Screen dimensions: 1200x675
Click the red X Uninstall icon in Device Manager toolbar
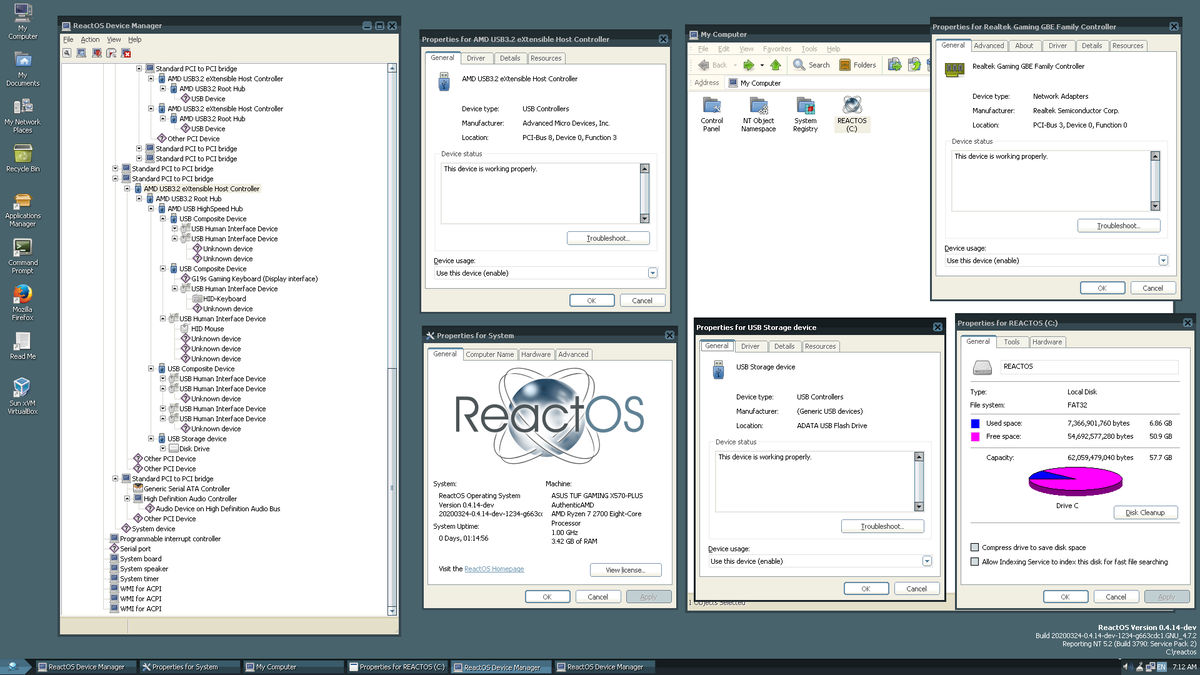point(126,52)
